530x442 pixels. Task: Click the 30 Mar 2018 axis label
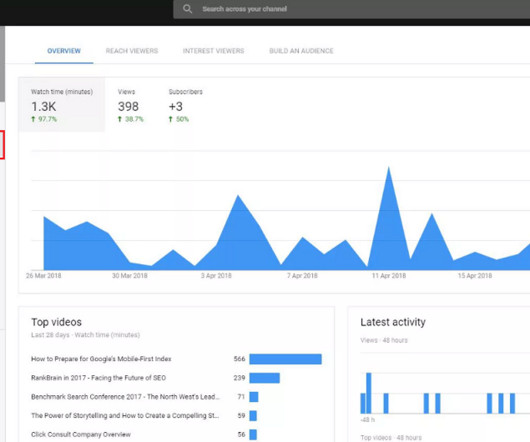[x=130, y=276]
